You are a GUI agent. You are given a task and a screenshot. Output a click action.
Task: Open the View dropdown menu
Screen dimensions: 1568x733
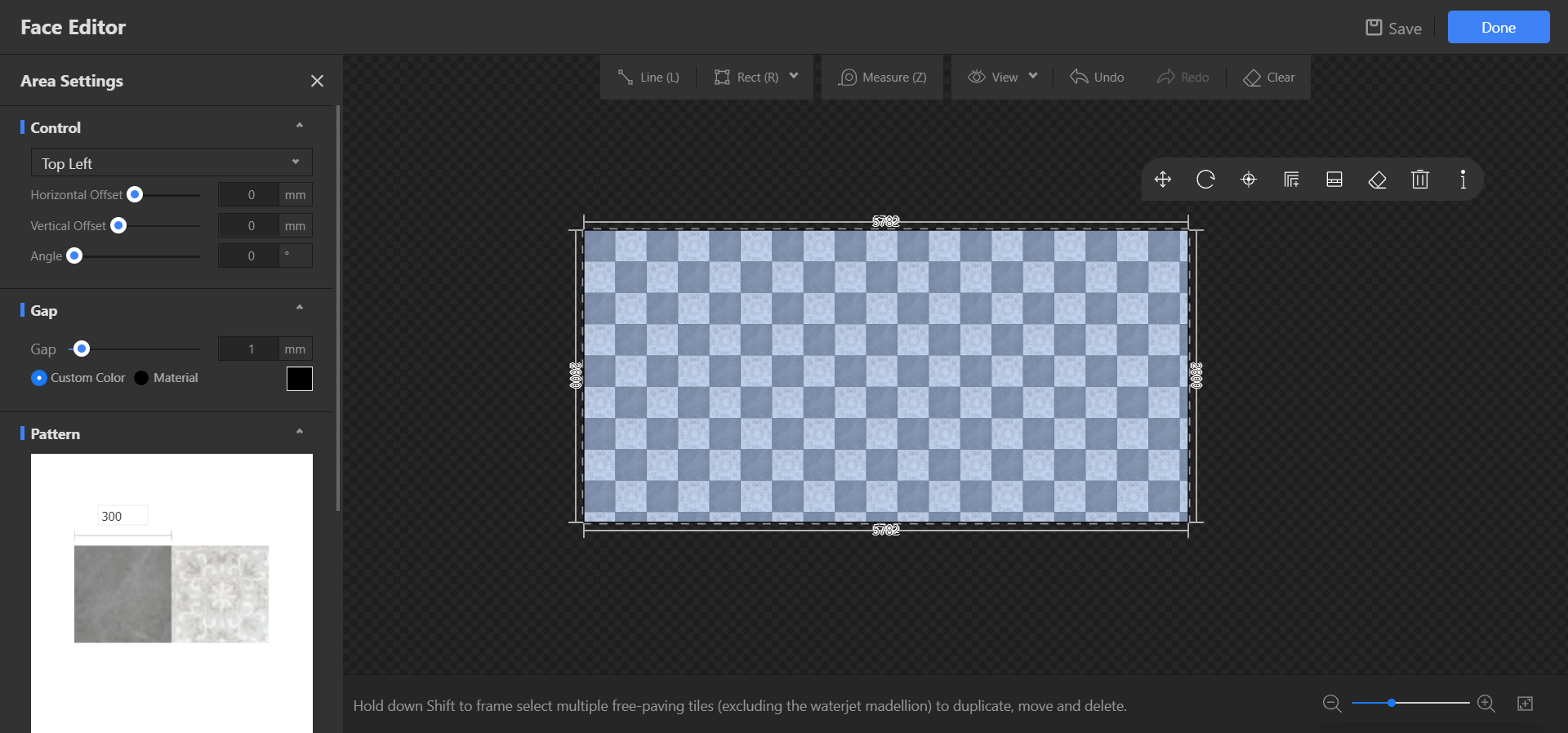[1003, 78]
